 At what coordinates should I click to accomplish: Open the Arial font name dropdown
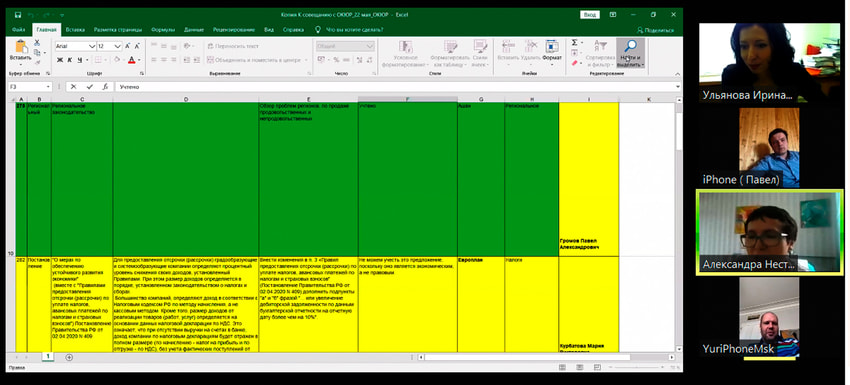coord(93,47)
